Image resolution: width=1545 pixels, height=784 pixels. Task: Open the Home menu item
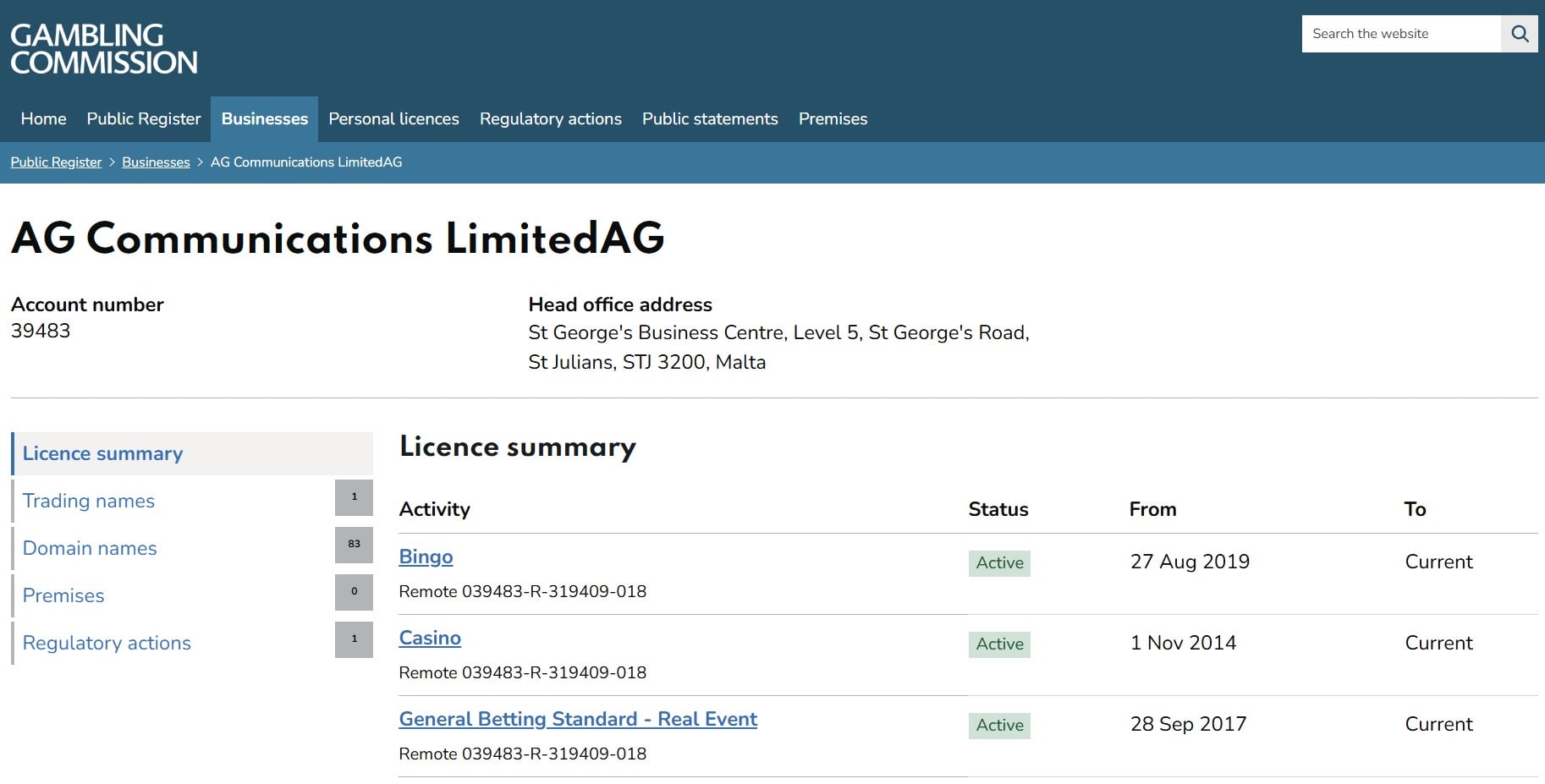point(43,119)
